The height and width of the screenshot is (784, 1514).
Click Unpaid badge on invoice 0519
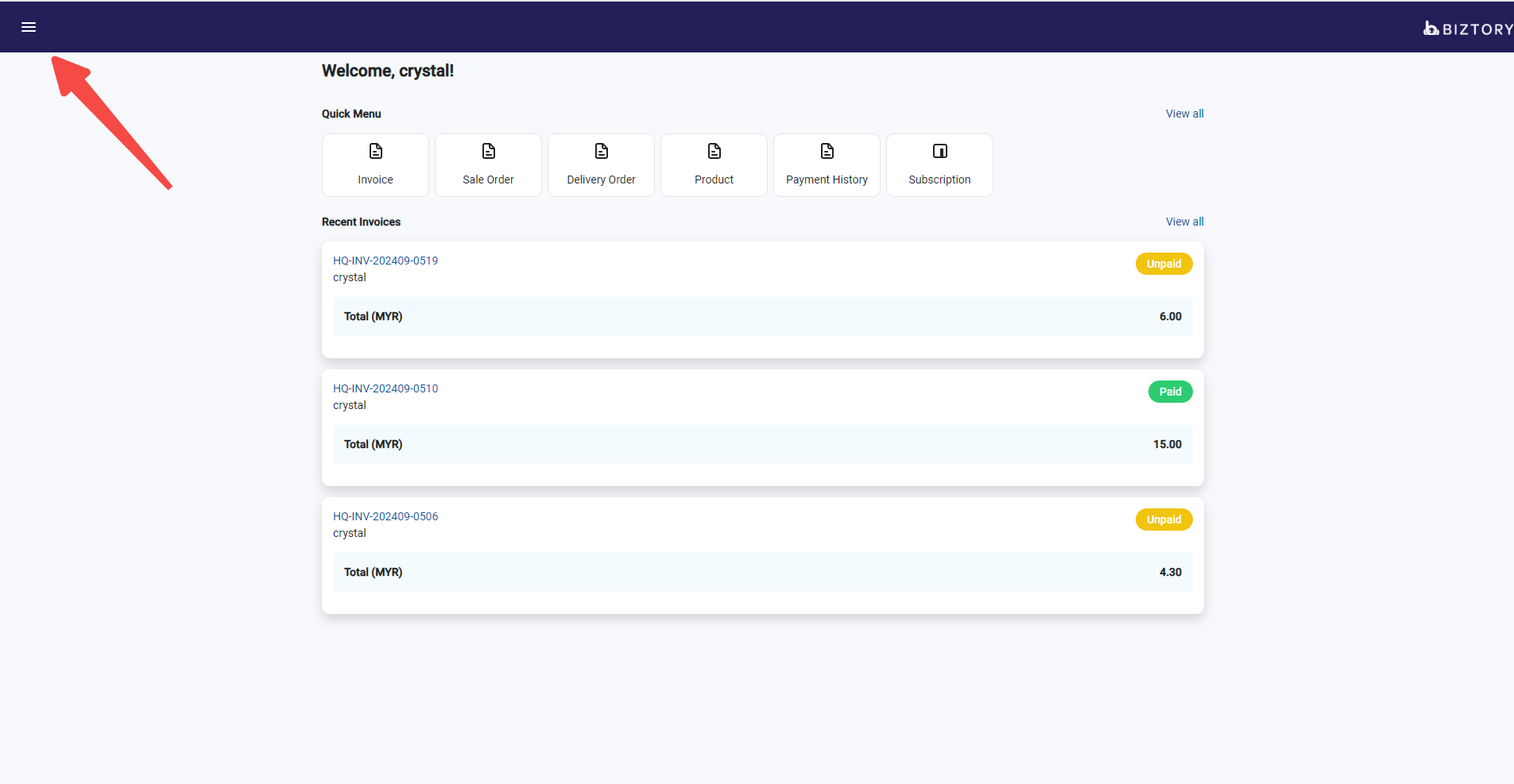click(1164, 264)
